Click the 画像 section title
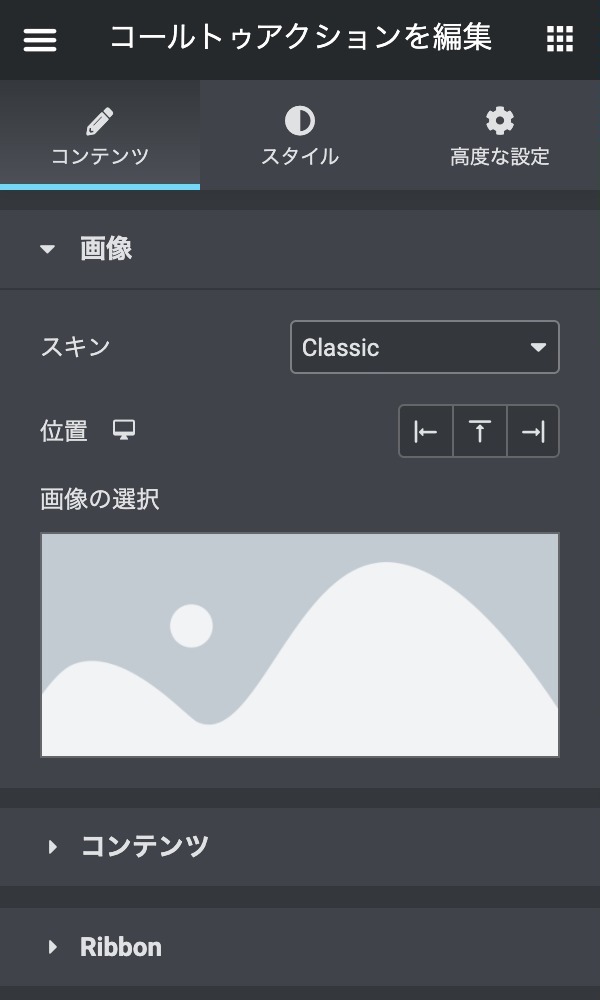 click(106, 249)
